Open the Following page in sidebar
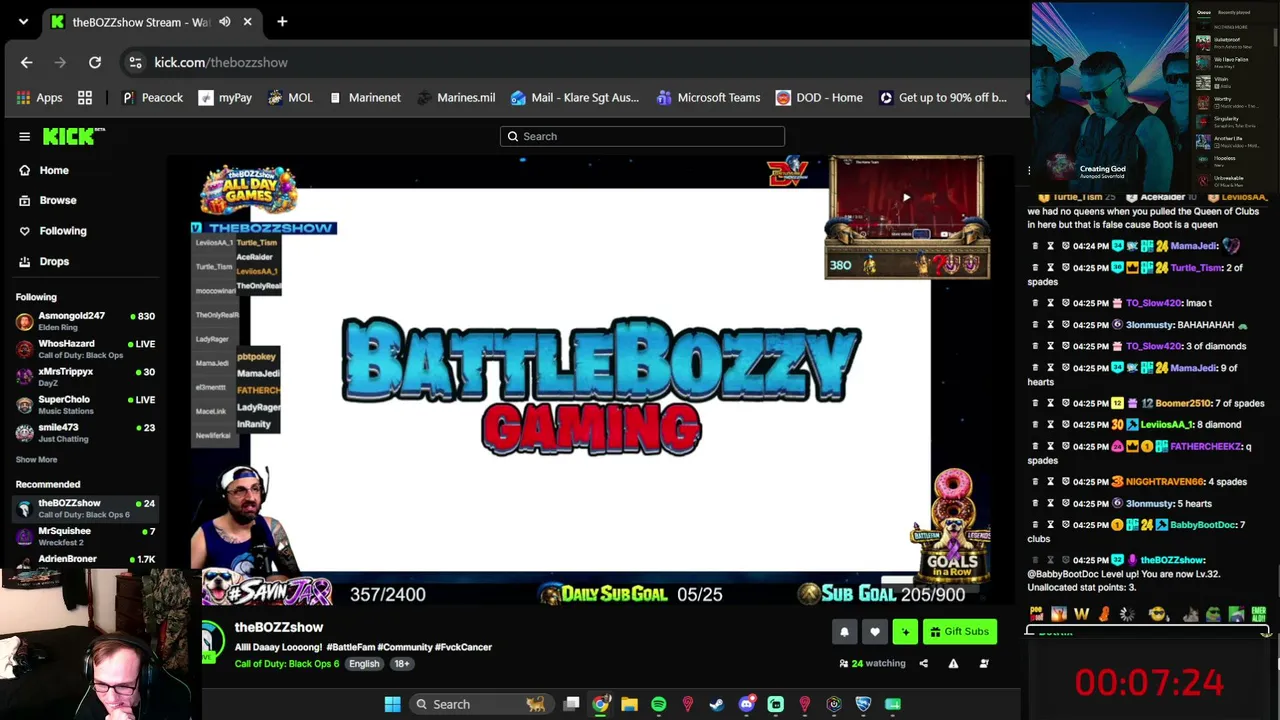The width and height of the screenshot is (1280, 720). click(x=52, y=231)
